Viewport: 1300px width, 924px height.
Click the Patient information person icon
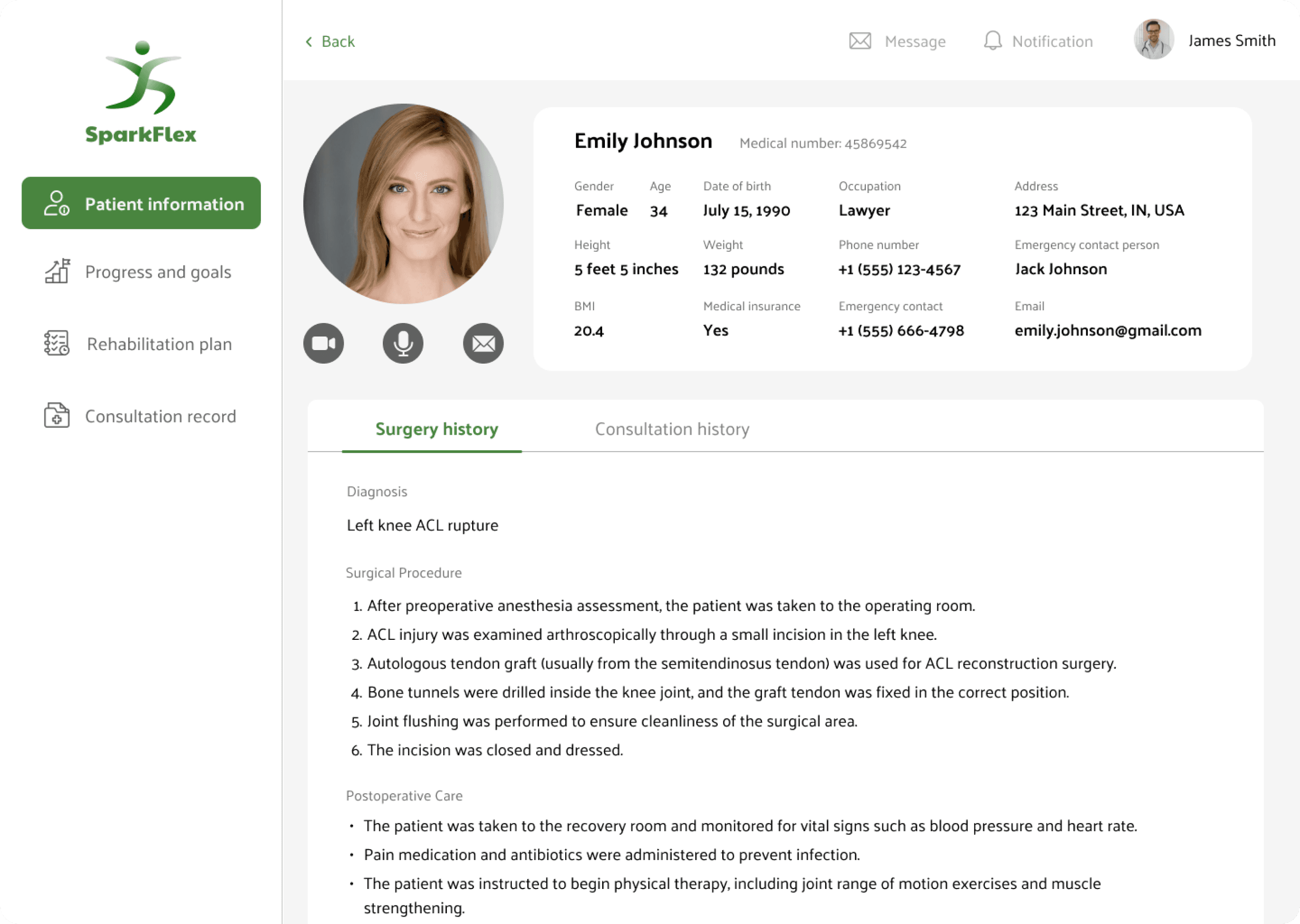pyautogui.click(x=57, y=203)
